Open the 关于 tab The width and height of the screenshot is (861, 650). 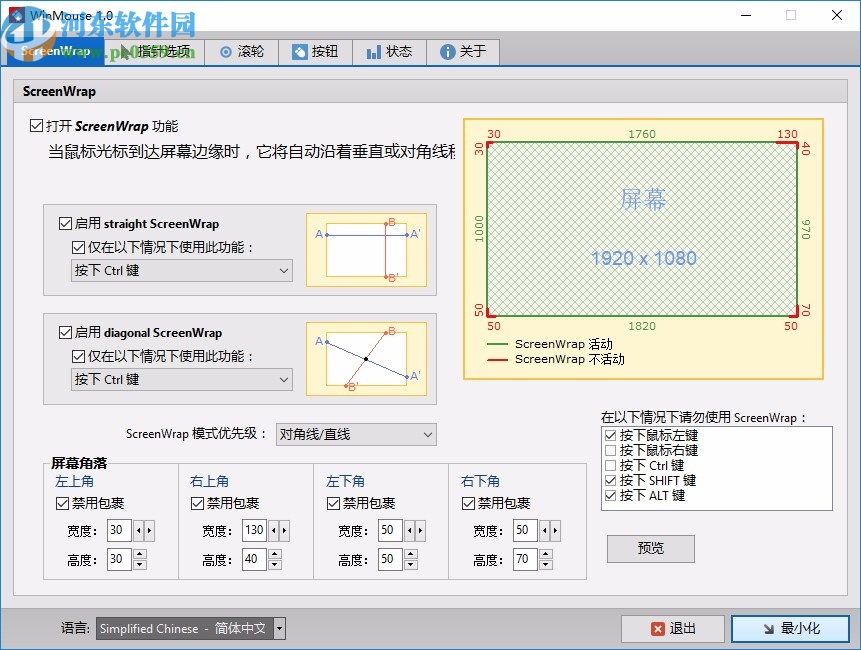[x=463, y=52]
